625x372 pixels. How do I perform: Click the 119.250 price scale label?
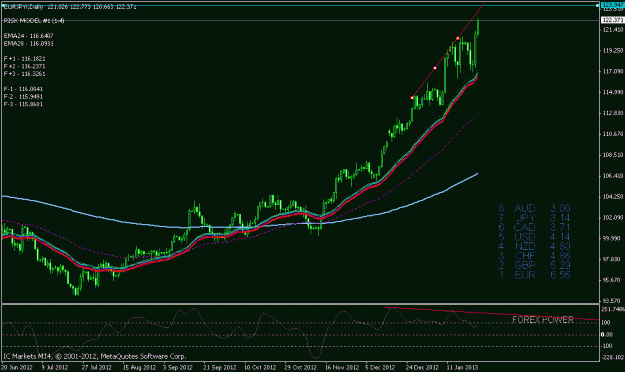[613, 51]
